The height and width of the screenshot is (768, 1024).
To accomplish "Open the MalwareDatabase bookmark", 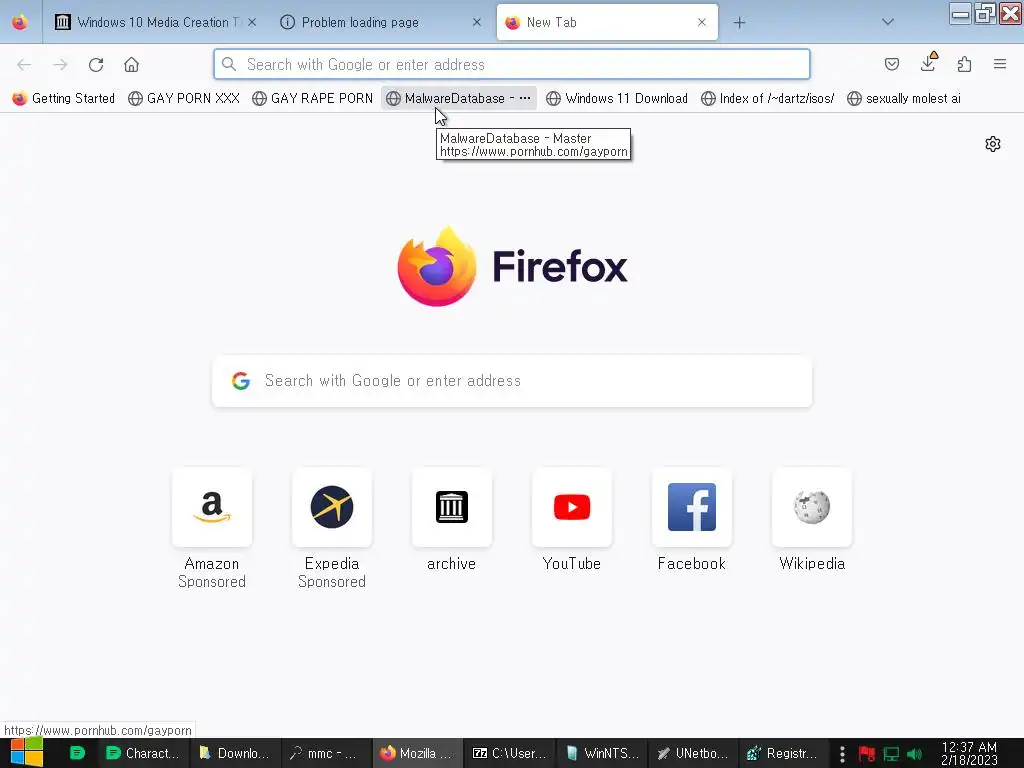I will coord(458,99).
